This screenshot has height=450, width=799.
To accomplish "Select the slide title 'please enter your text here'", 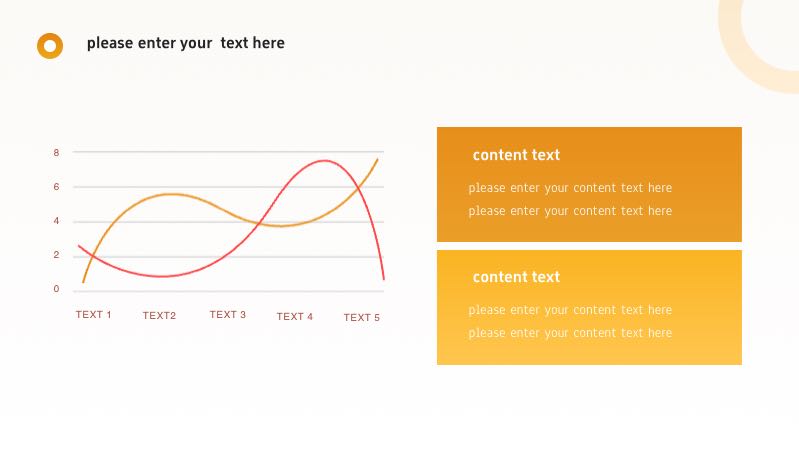I will 185,43.
